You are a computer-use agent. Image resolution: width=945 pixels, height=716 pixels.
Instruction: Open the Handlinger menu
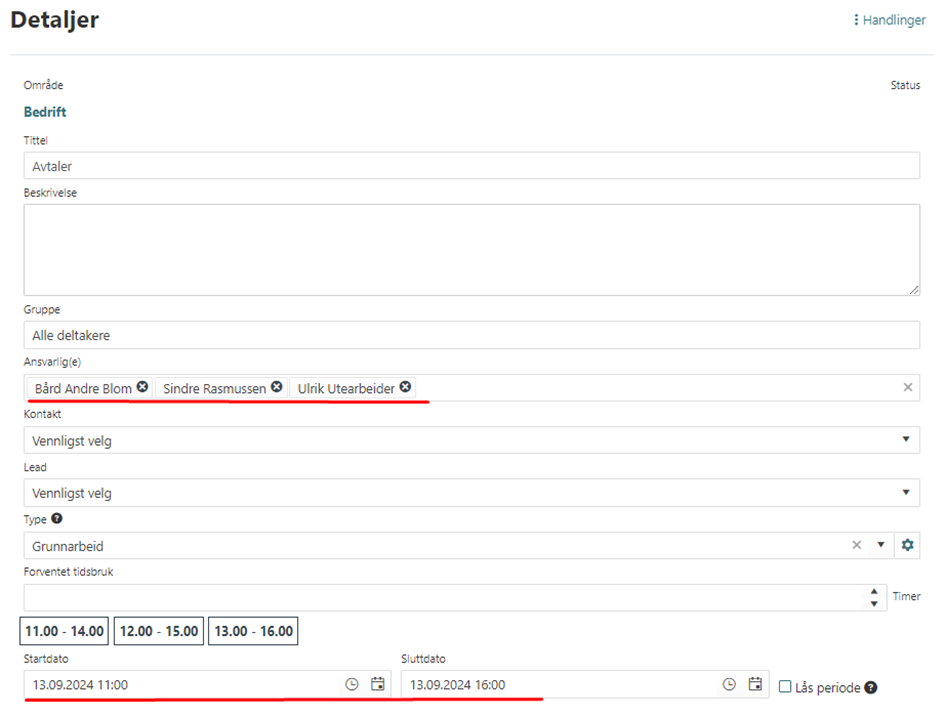[x=889, y=20]
